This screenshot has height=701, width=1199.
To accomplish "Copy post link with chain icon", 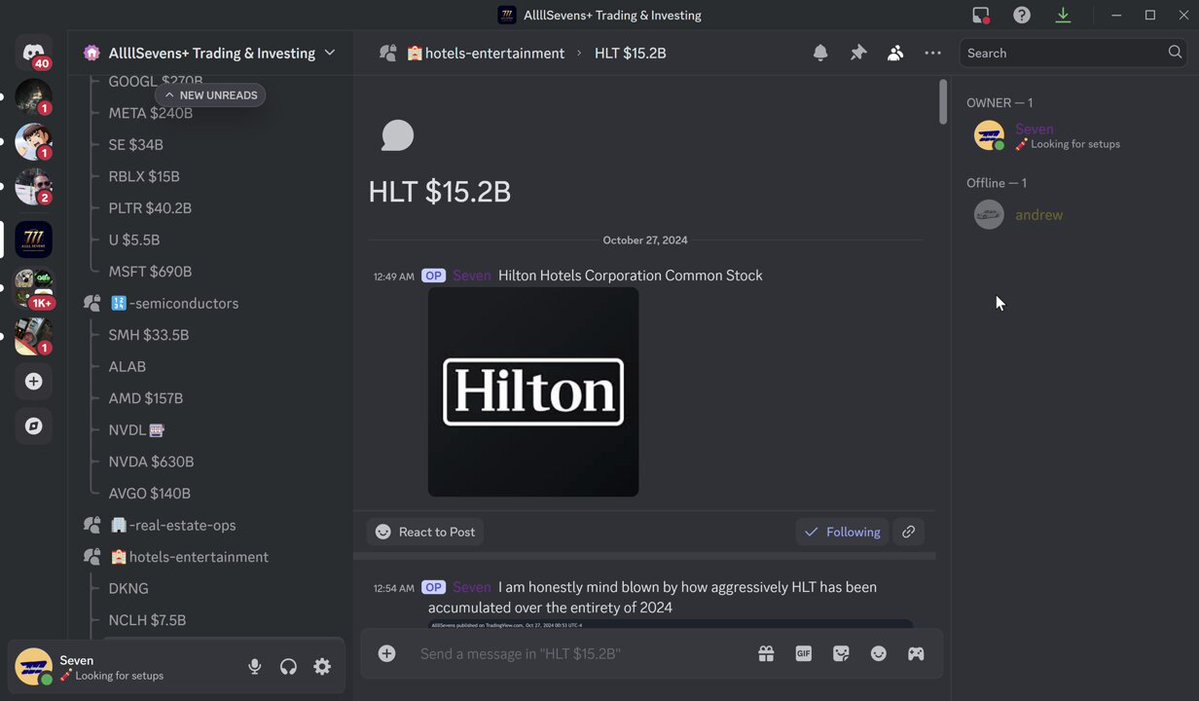I will pos(908,531).
